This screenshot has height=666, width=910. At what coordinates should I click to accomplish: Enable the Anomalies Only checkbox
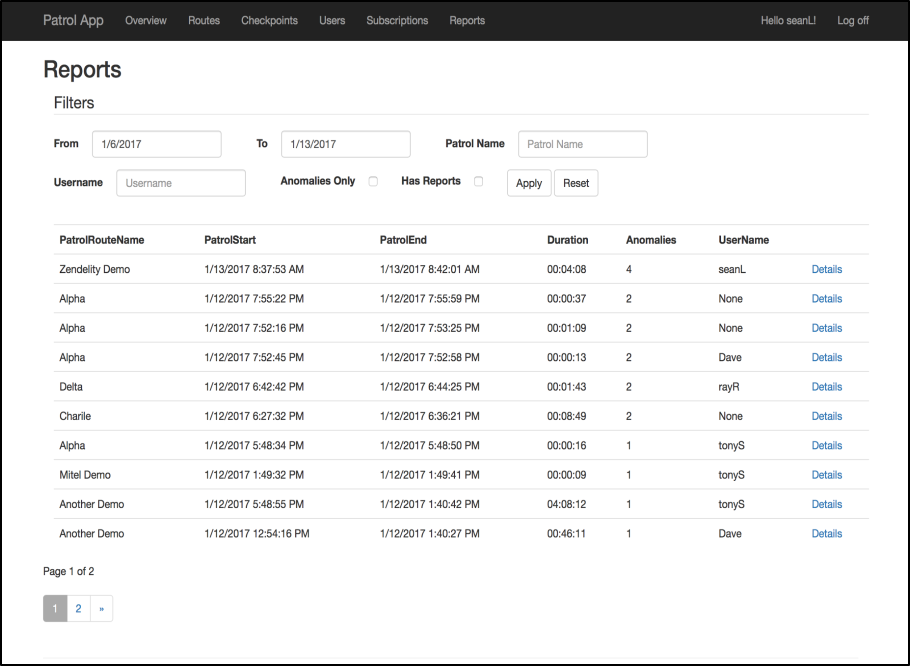coord(373,182)
